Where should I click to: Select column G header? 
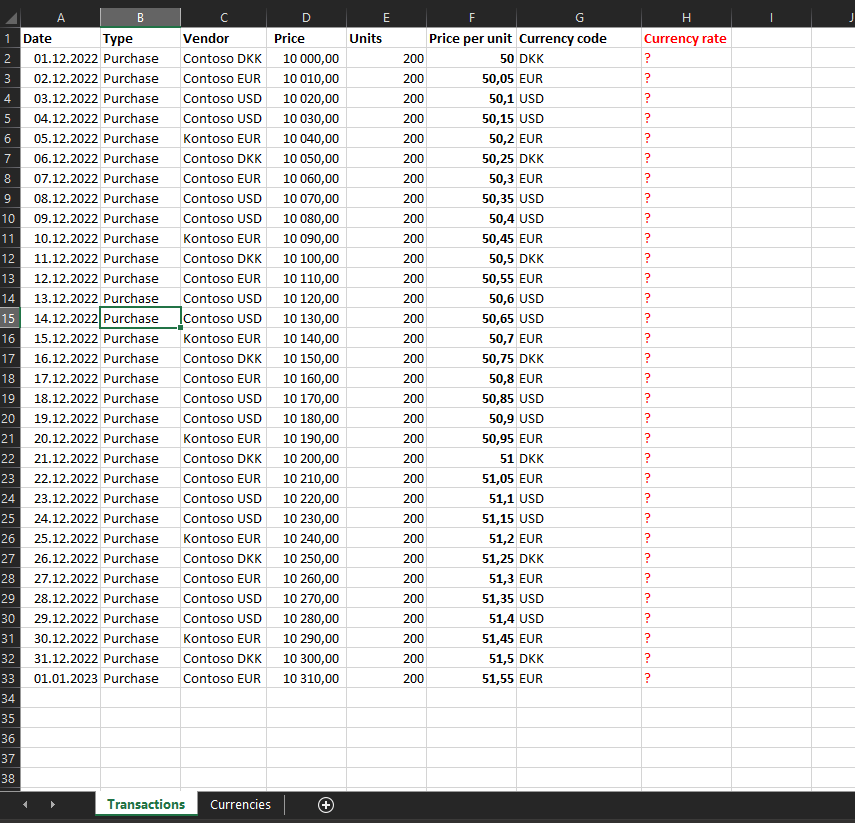(x=579, y=17)
